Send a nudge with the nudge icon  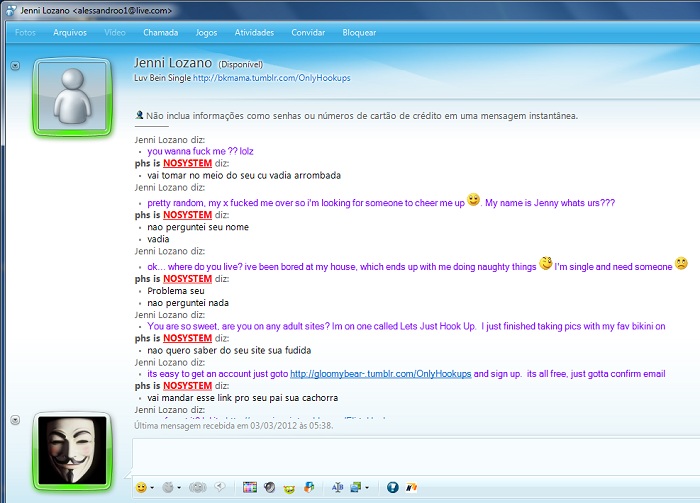[198, 487]
